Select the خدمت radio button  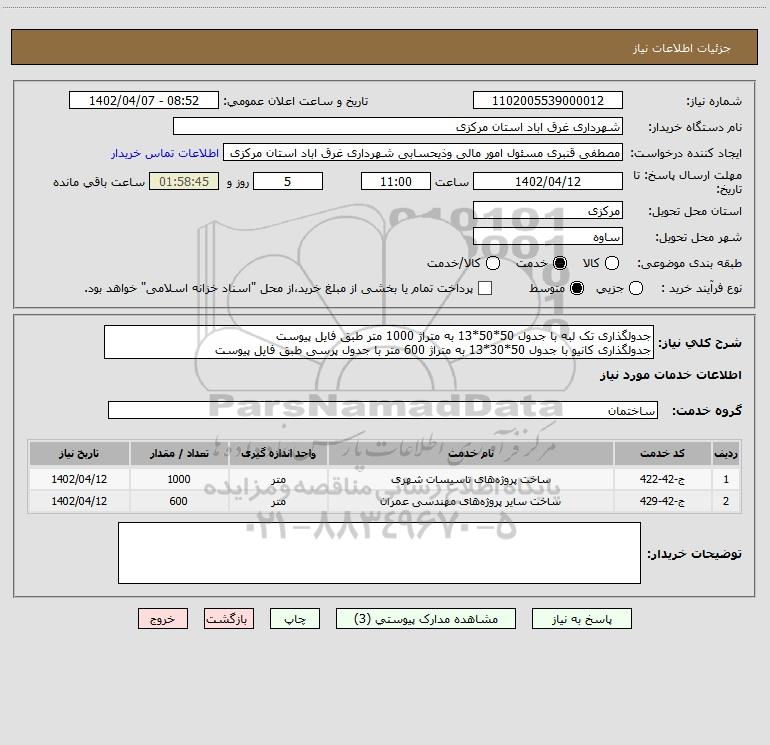pyautogui.click(x=560, y=263)
